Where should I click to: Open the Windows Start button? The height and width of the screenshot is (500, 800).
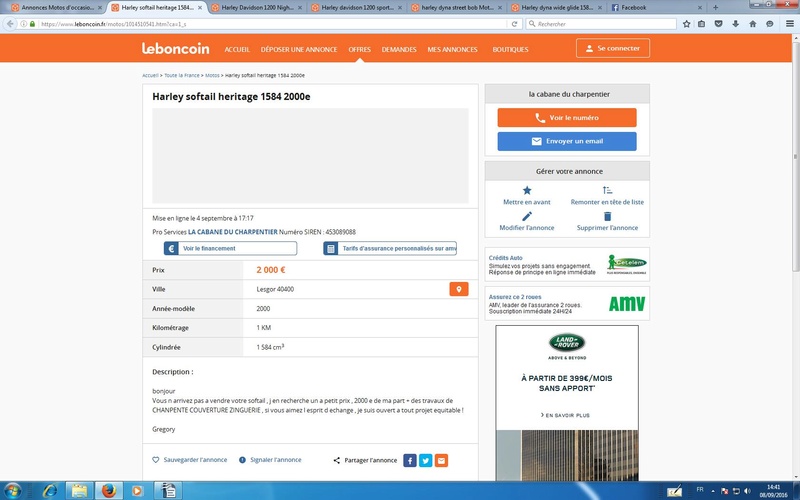12,491
